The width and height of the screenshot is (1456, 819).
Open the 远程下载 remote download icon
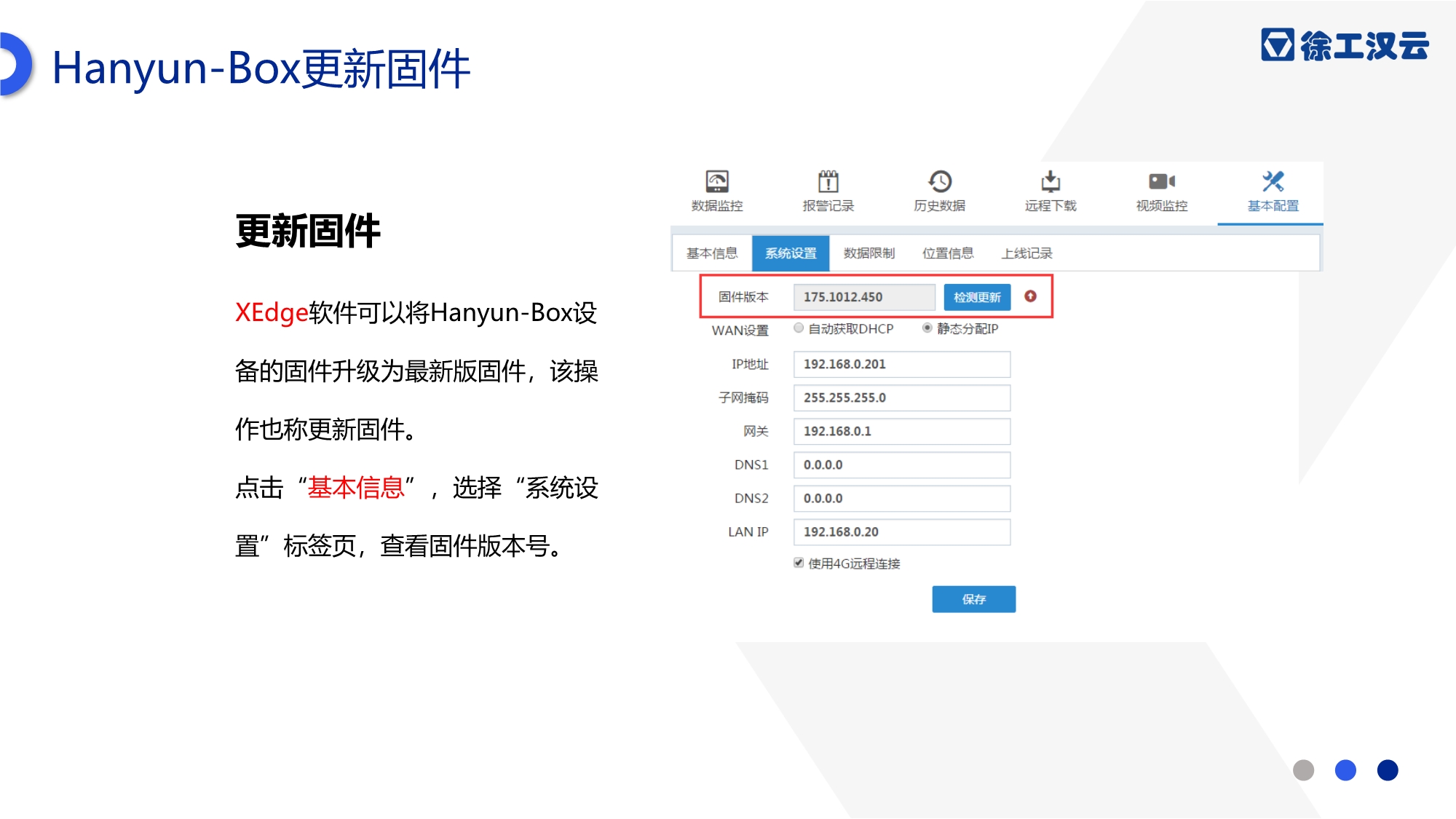click(1051, 191)
